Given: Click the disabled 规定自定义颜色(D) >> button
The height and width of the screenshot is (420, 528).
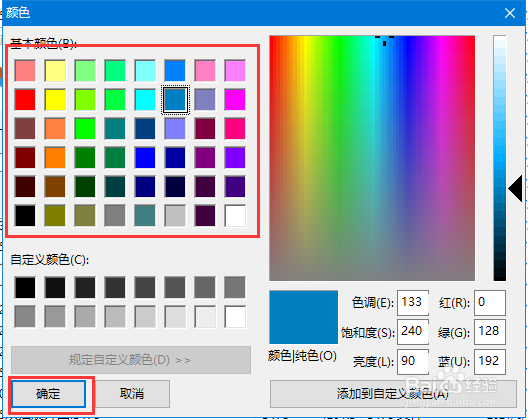Looking at the screenshot, I should click(x=131, y=360).
